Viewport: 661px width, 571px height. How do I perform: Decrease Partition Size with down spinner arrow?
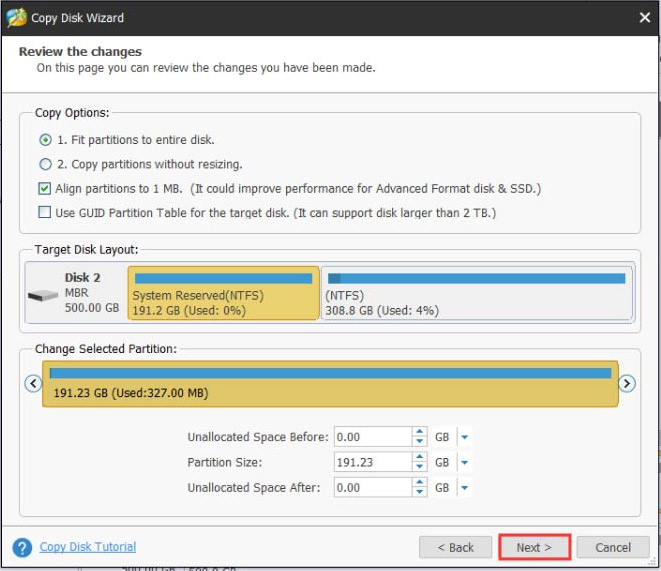[x=420, y=467]
